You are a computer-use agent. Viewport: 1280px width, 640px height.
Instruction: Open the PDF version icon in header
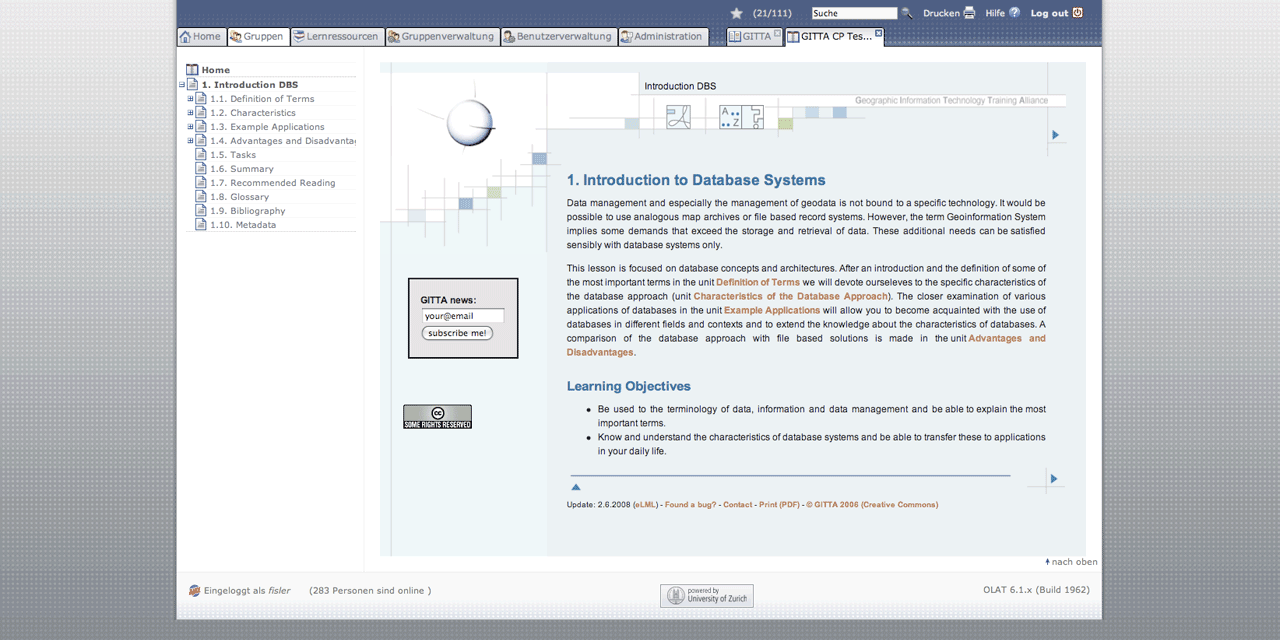pyautogui.click(x=679, y=117)
